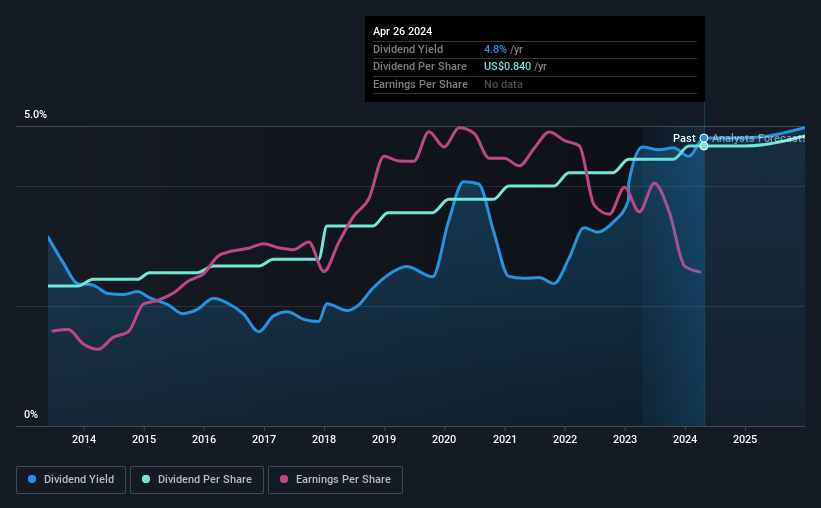Click the US$0.840 Dividend Per Share value

pos(507,67)
